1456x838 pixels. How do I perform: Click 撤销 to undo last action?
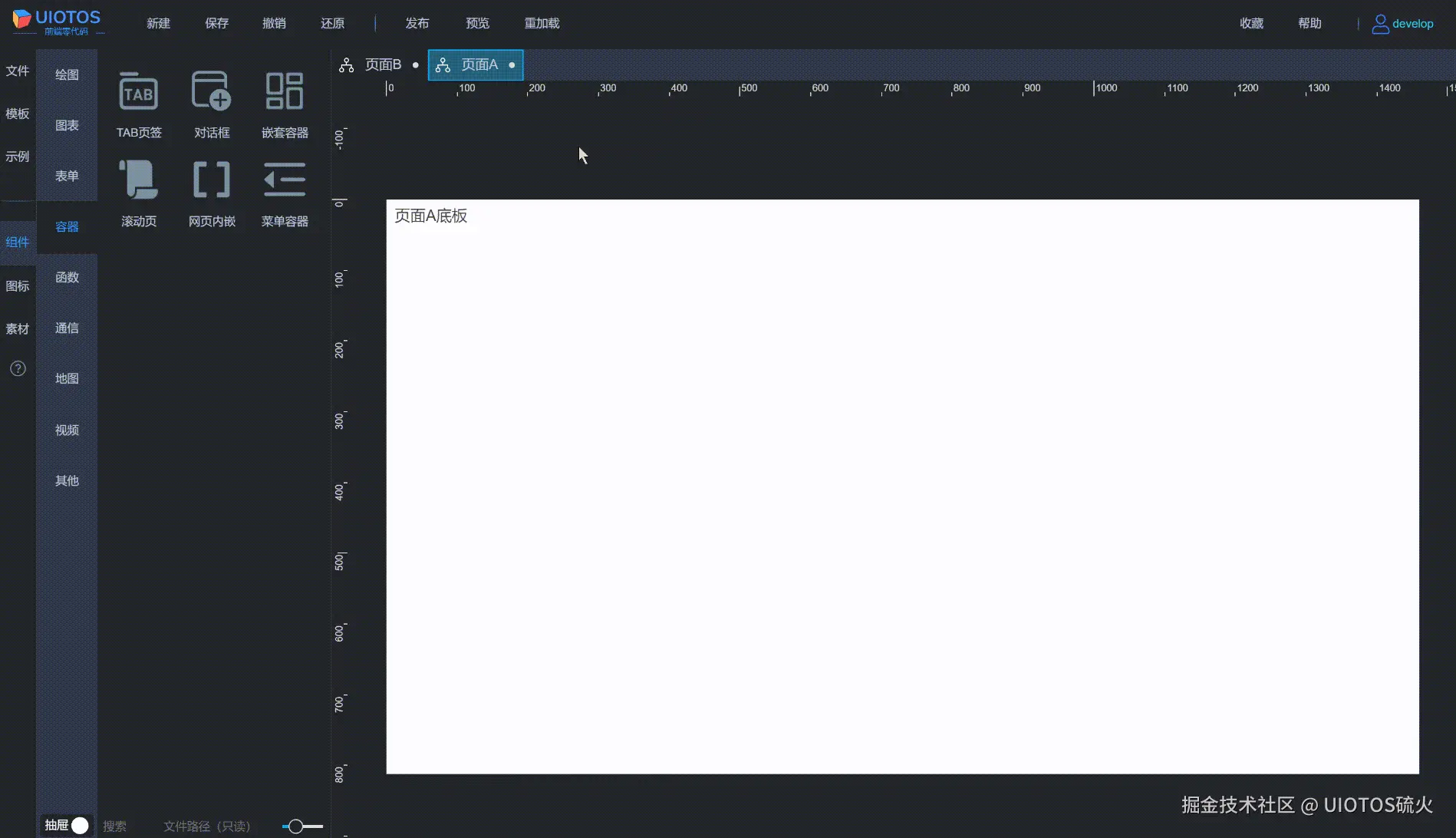275,23
